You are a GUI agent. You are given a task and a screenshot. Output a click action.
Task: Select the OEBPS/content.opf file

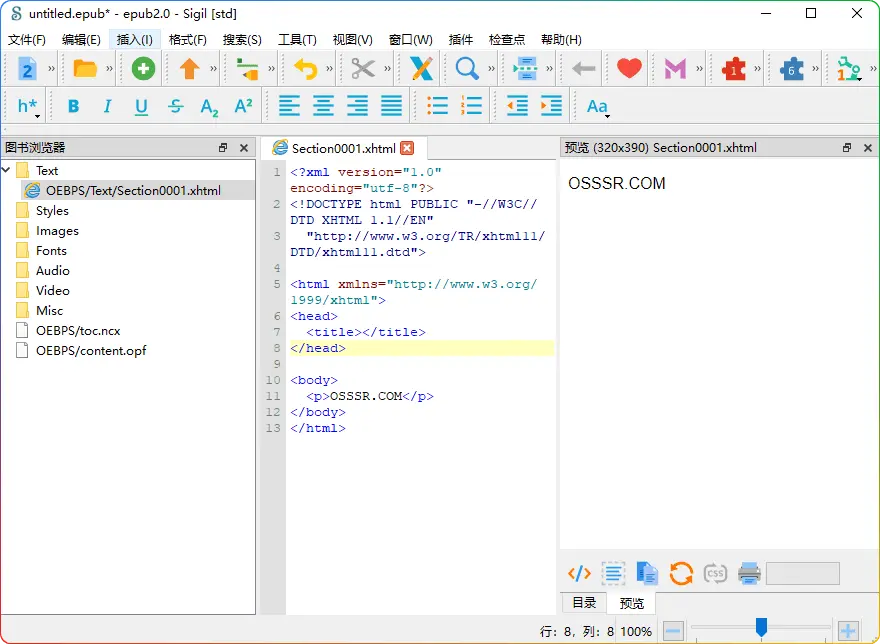[91, 350]
